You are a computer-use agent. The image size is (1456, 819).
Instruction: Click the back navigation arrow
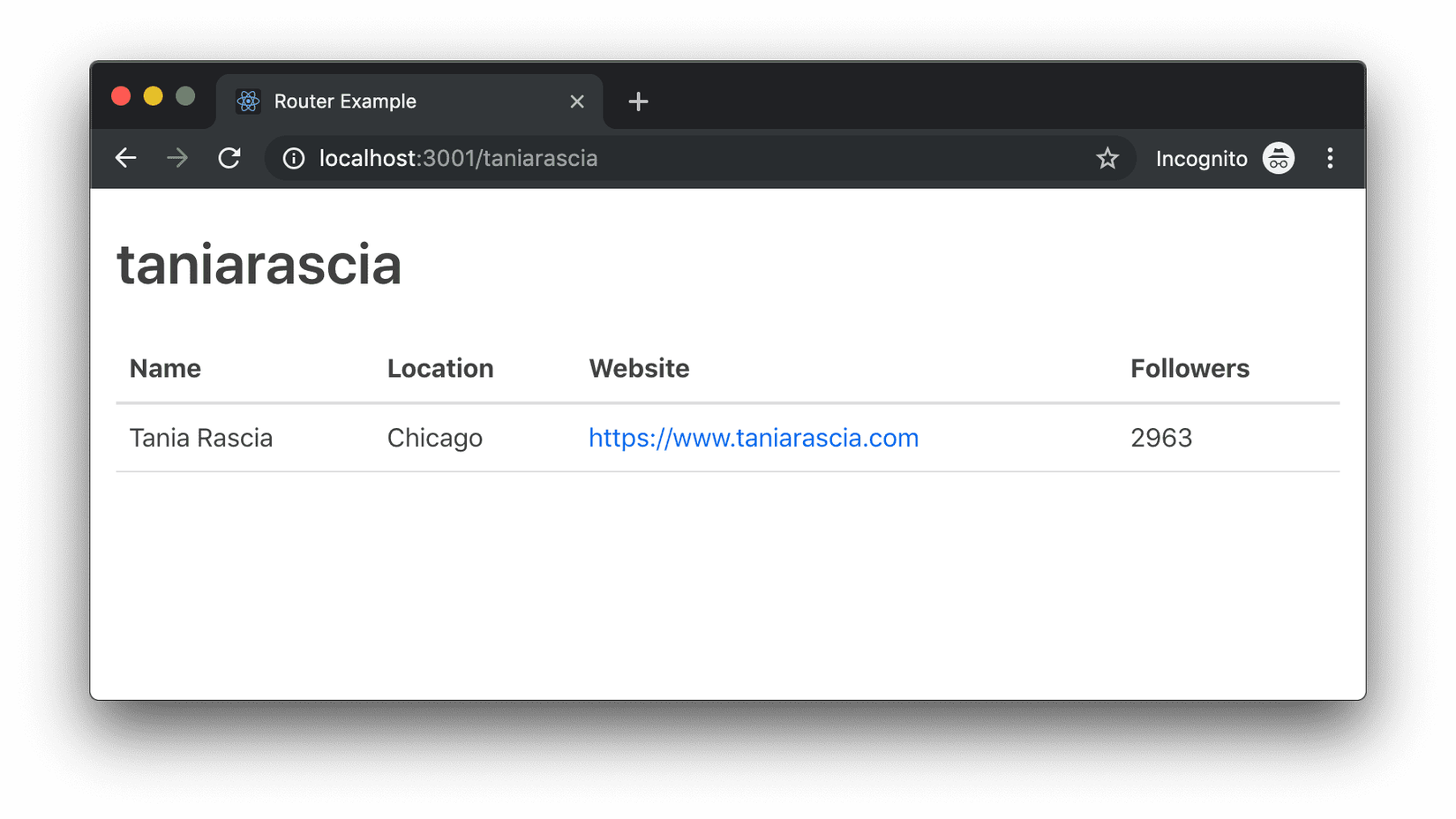coord(126,158)
